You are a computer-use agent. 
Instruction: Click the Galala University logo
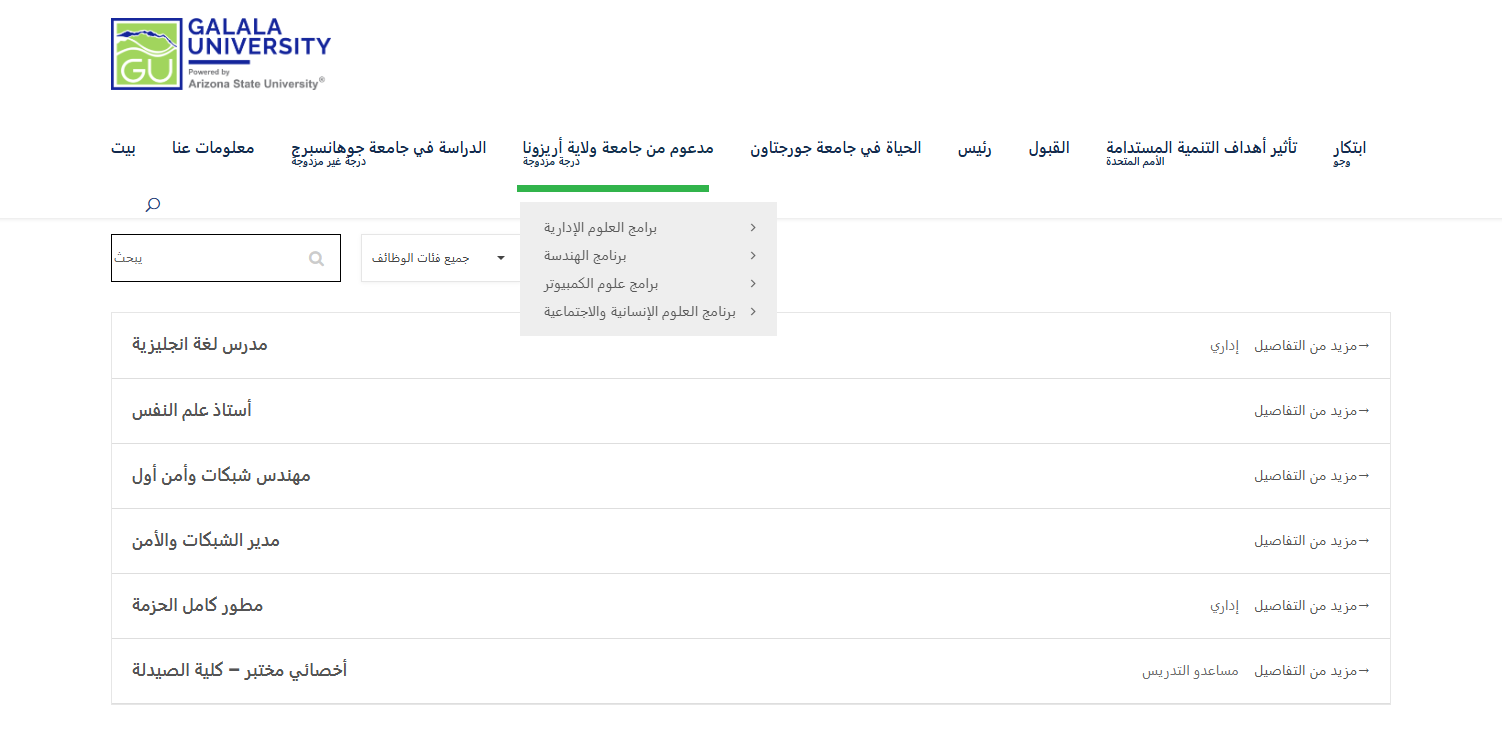[220, 54]
